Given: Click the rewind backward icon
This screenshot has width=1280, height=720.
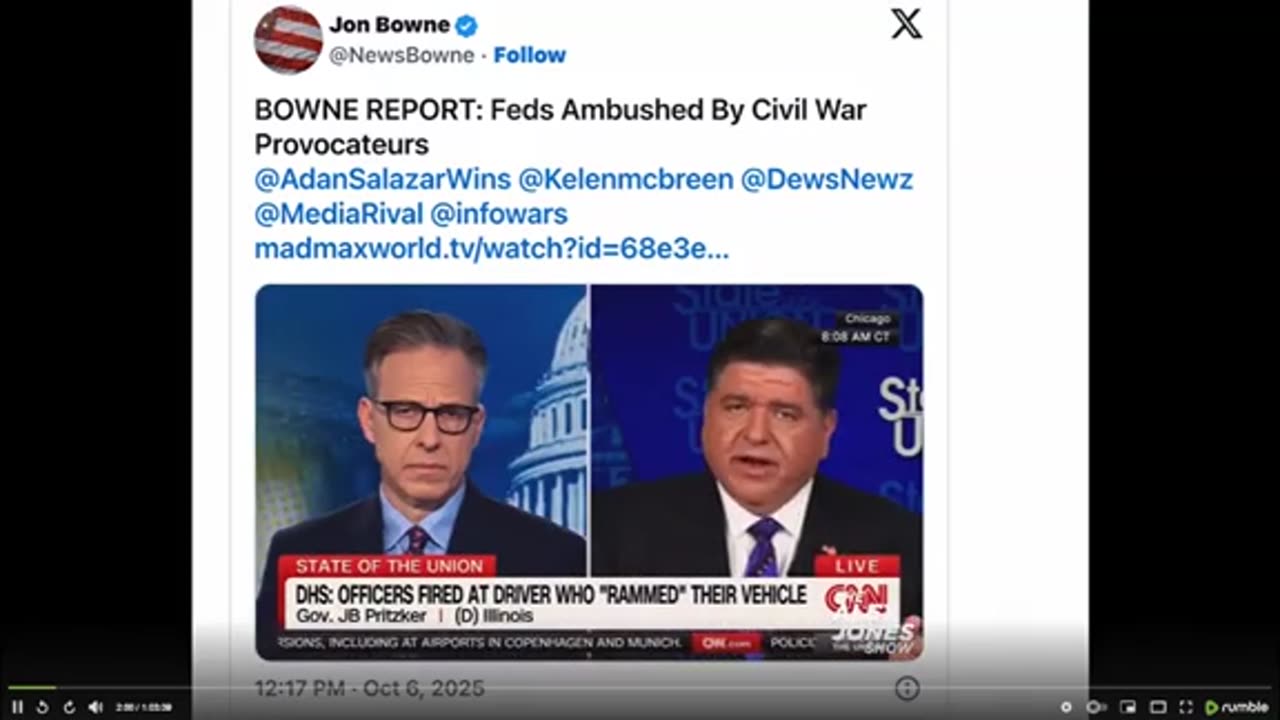Looking at the screenshot, I should tap(43, 707).
